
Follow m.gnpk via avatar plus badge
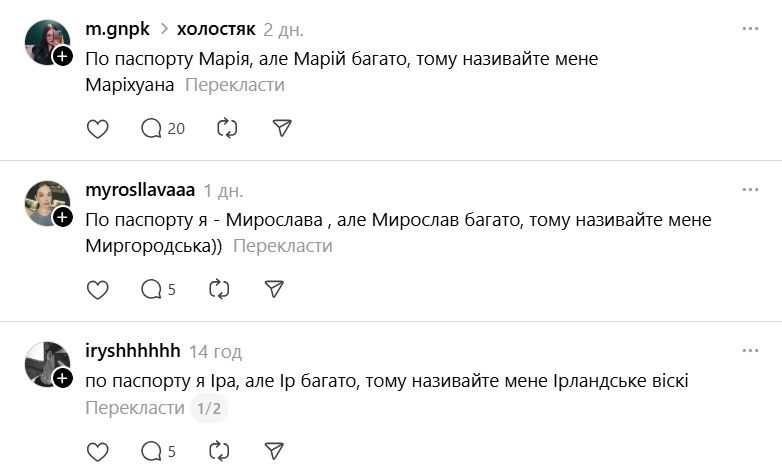coord(63,57)
